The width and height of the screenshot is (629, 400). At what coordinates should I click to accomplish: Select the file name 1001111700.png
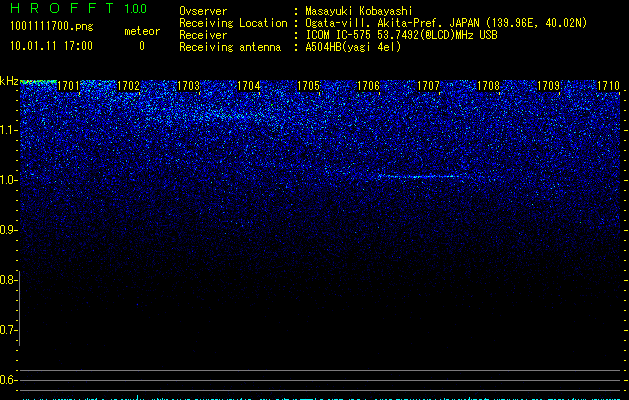52,27
